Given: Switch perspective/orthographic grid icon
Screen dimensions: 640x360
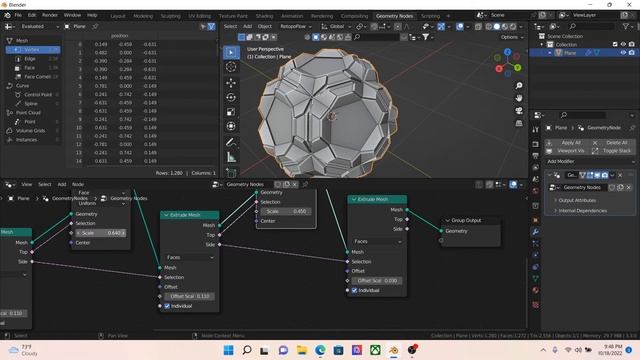Looking at the screenshot, I should tap(519, 123).
